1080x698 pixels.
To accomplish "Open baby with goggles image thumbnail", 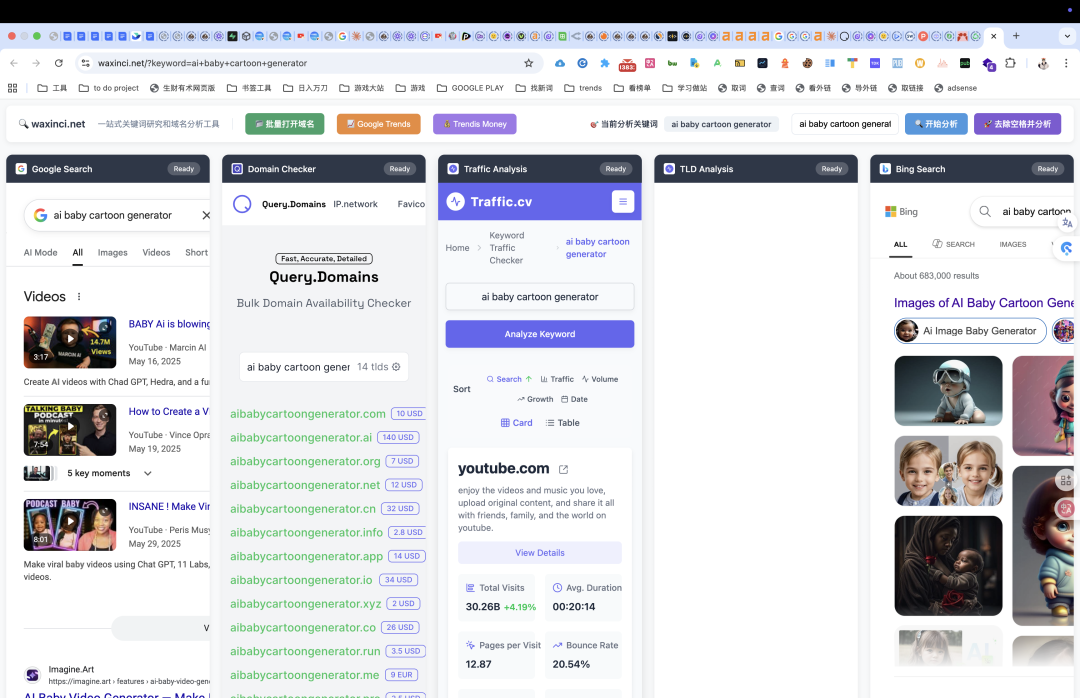I will pos(948,391).
